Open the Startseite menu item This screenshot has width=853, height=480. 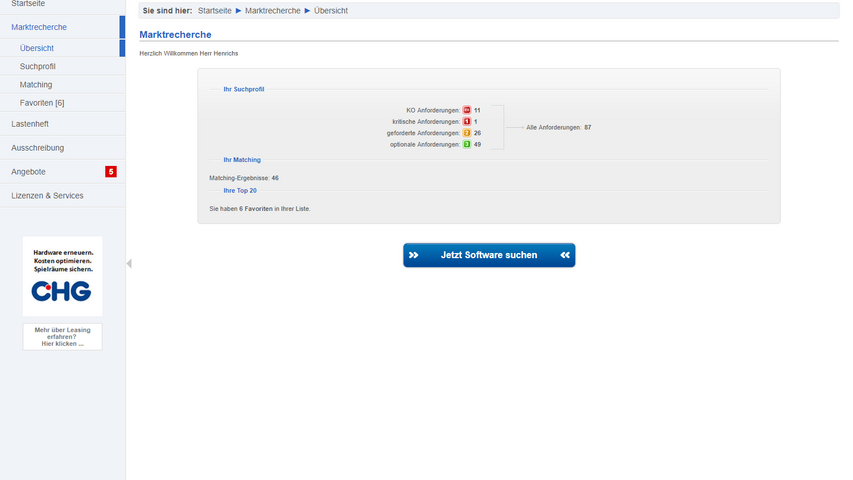click(x=28, y=4)
